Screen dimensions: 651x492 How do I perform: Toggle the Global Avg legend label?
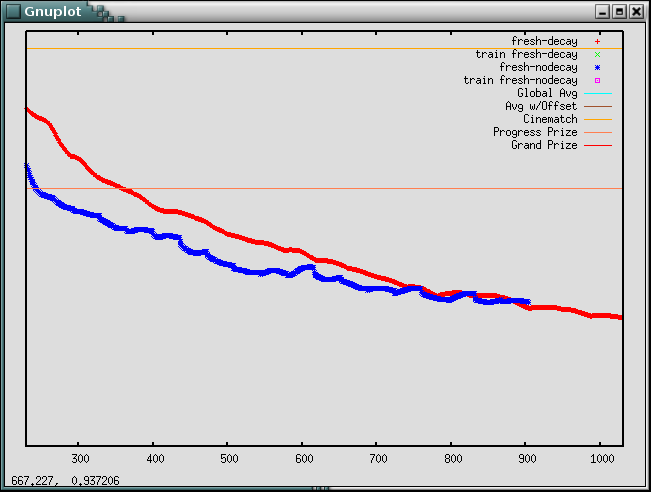tap(547, 93)
